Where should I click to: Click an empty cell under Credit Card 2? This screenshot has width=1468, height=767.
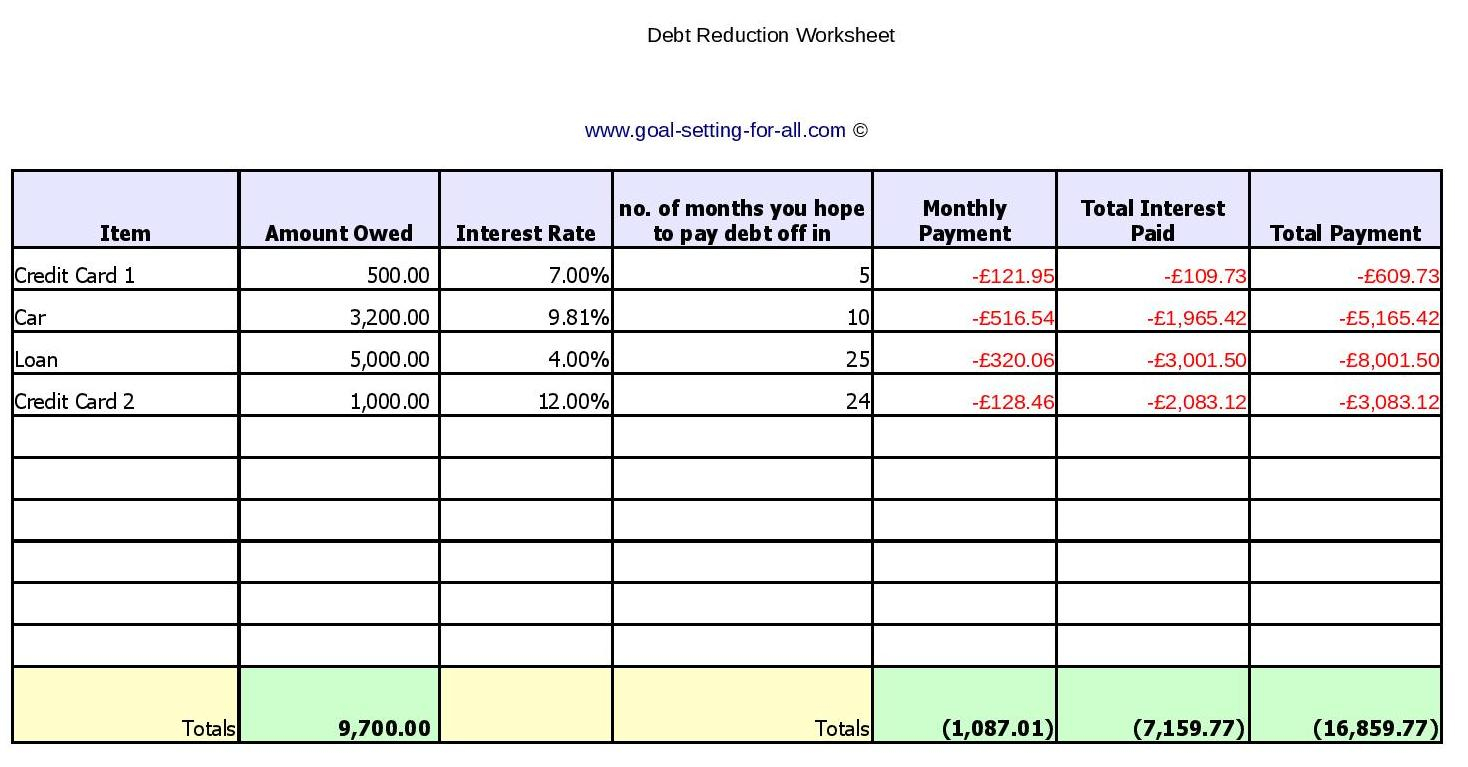coord(124,437)
